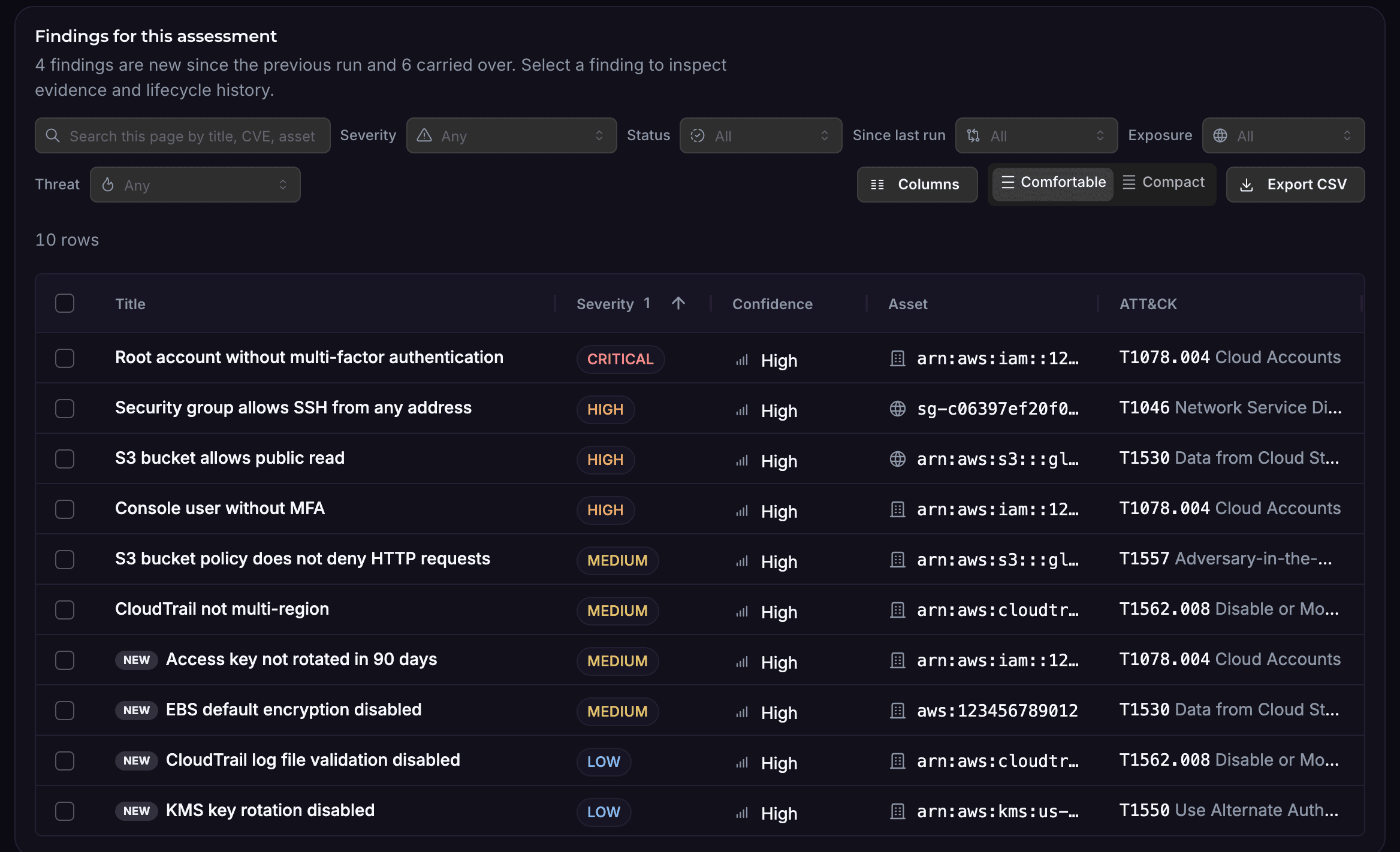The height and width of the screenshot is (852, 1400).
Task: Open the Status filter dropdown
Action: point(761,135)
